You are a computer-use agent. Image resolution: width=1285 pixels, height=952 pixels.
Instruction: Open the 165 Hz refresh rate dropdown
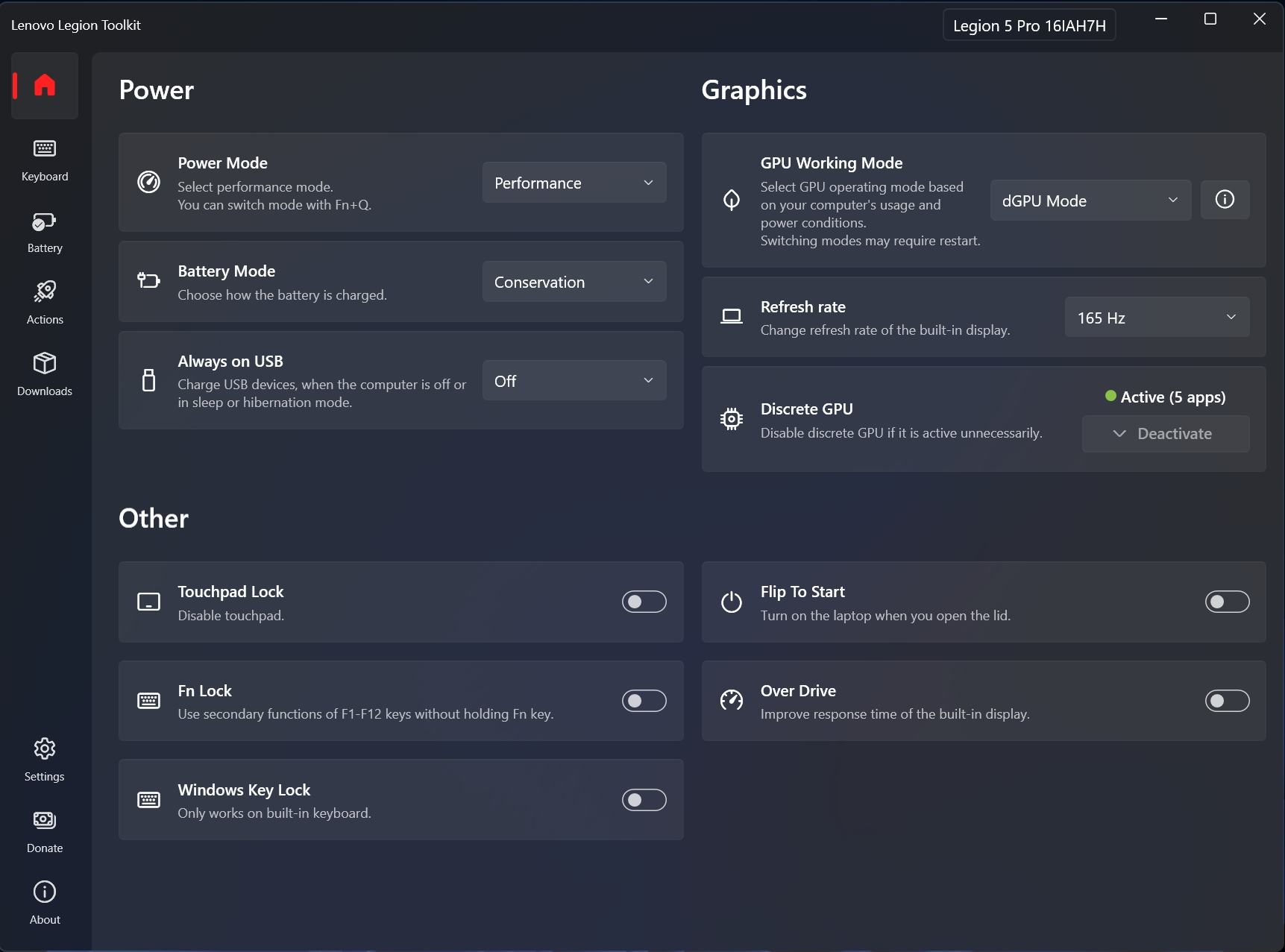point(1157,317)
